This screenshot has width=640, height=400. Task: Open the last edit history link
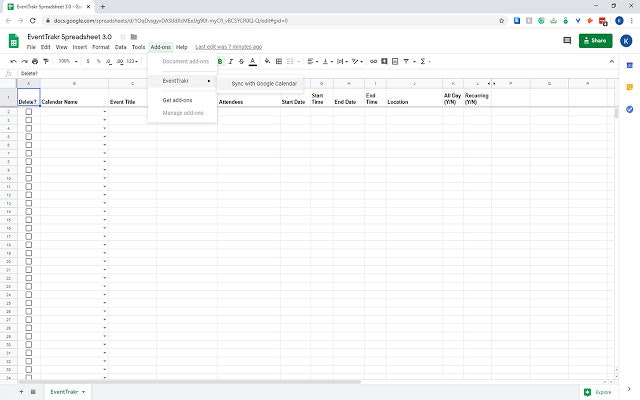coord(229,47)
